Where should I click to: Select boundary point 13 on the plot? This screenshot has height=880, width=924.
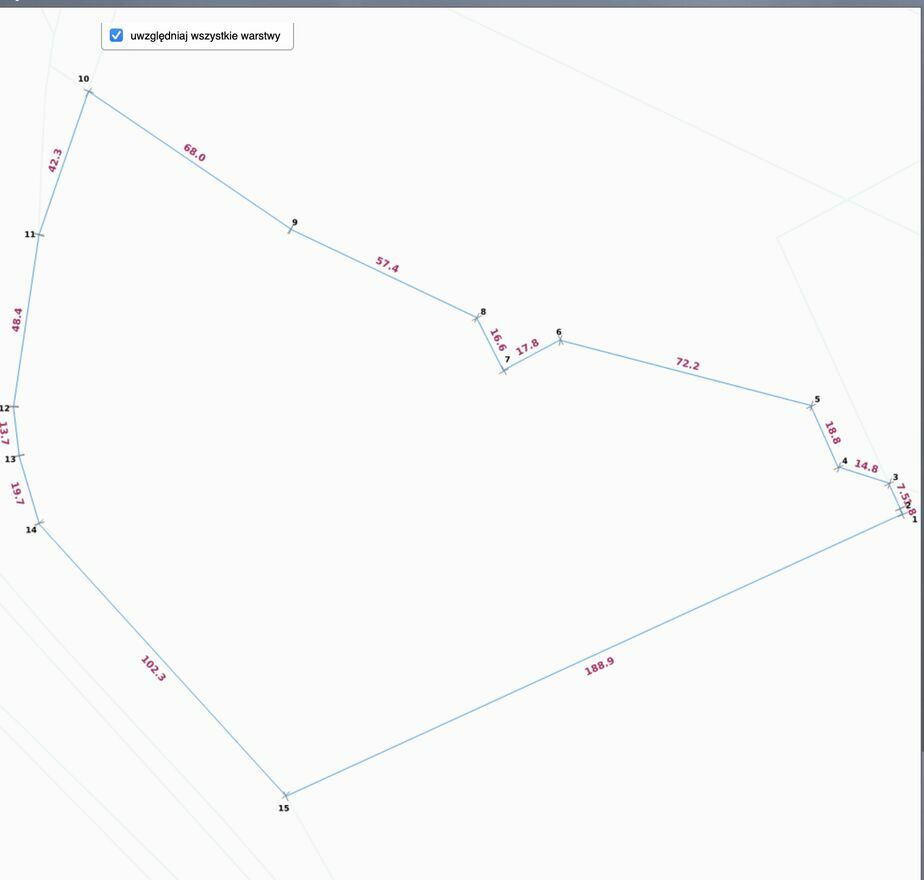[x=19, y=456]
